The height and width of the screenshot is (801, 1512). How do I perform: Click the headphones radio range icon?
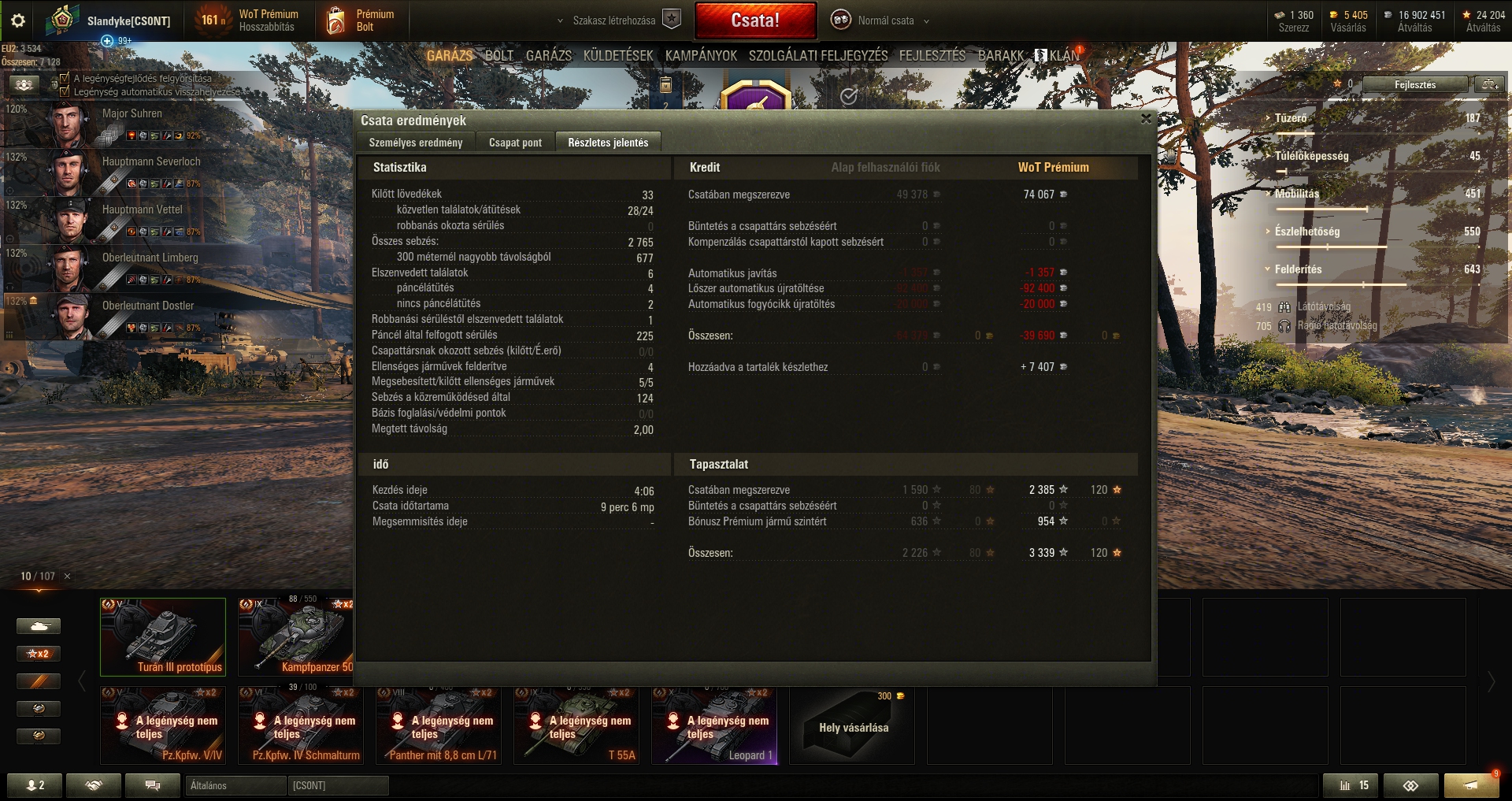1284,325
